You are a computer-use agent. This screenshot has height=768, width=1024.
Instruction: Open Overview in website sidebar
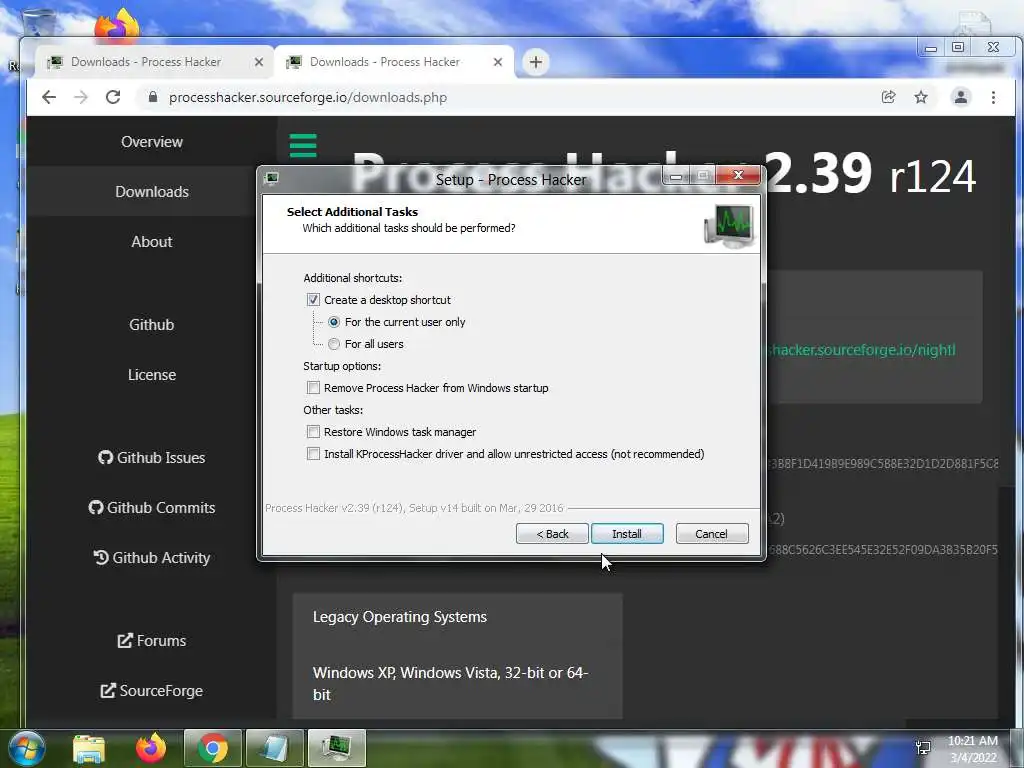[x=152, y=142]
